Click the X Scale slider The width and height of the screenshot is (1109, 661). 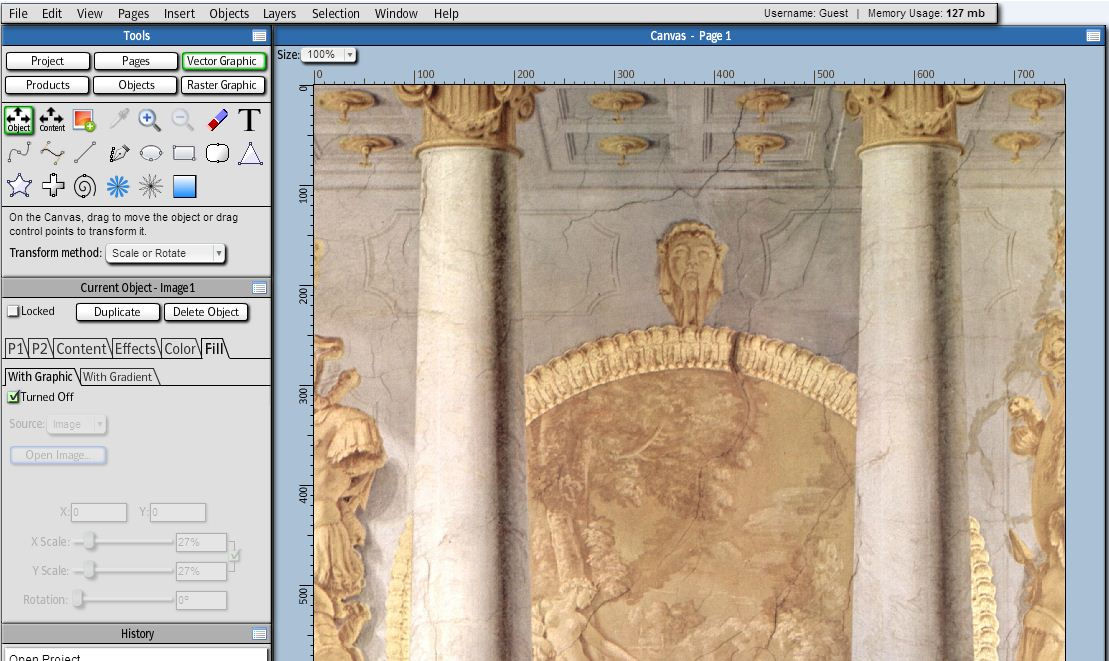[x=124, y=542]
